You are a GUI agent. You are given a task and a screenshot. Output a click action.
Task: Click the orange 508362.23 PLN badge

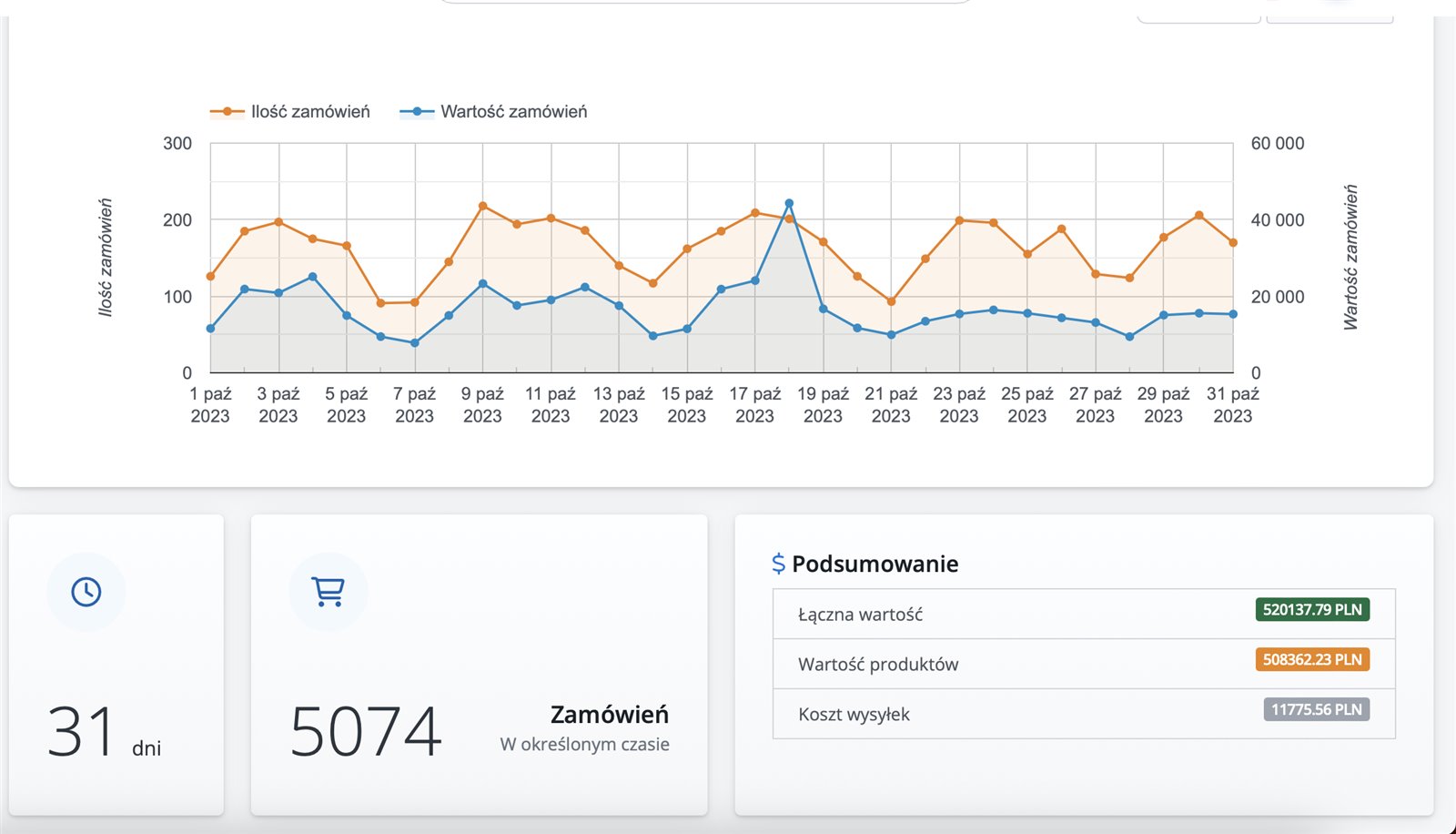pyautogui.click(x=1311, y=660)
